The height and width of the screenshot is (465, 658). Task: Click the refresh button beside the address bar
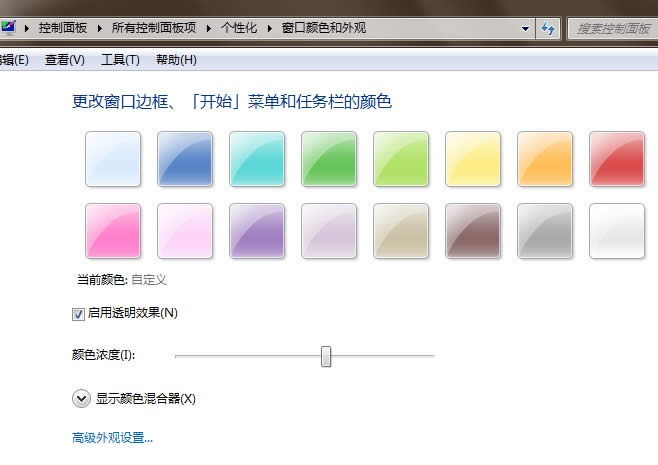tap(548, 28)
